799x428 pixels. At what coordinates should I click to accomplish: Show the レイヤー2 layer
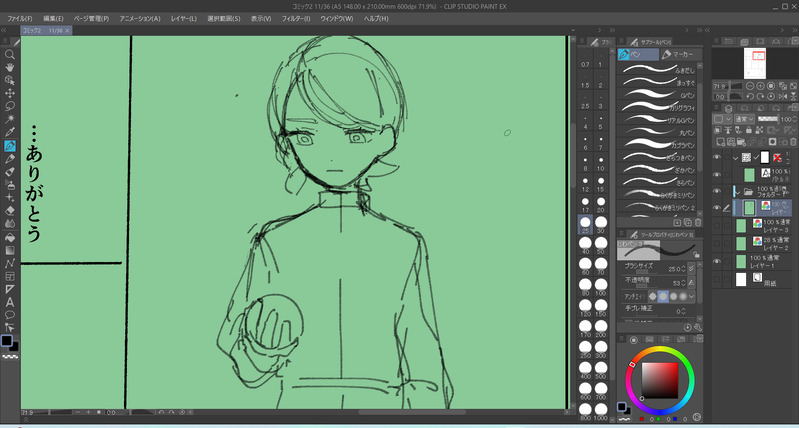[717, 243]
